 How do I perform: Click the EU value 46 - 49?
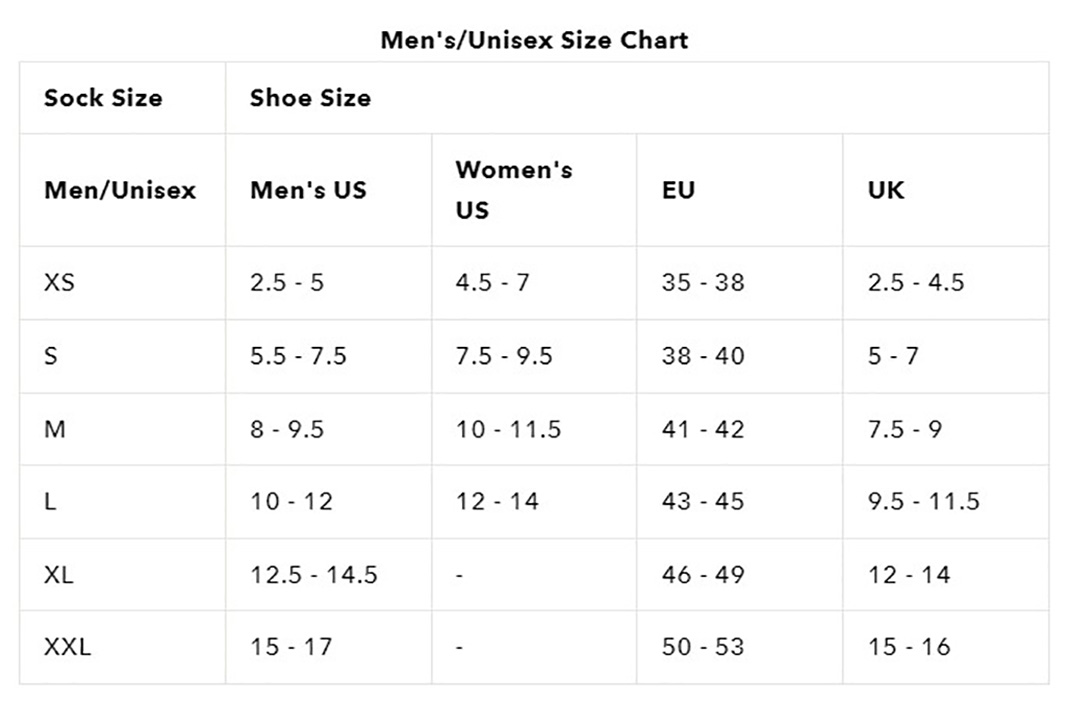pos(704,575)
